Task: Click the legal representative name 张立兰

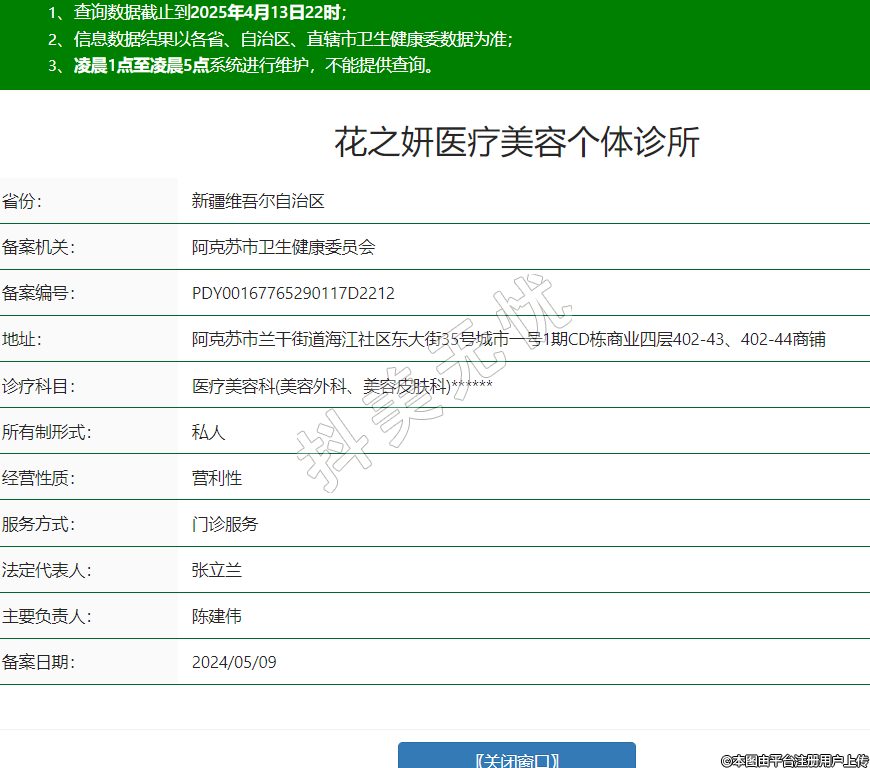Action: point(217,570)
